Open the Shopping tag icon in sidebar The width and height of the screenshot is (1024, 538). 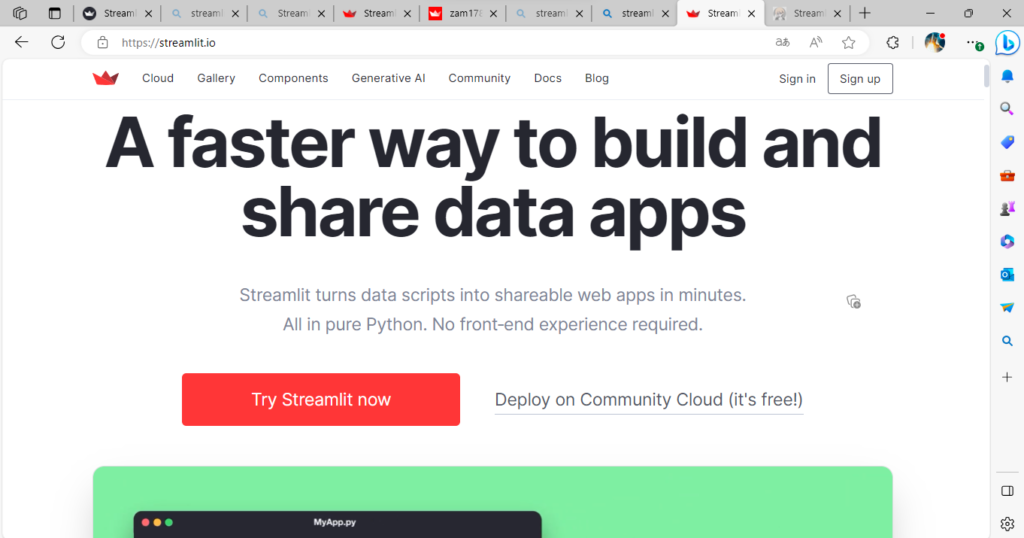[1007, 142]
